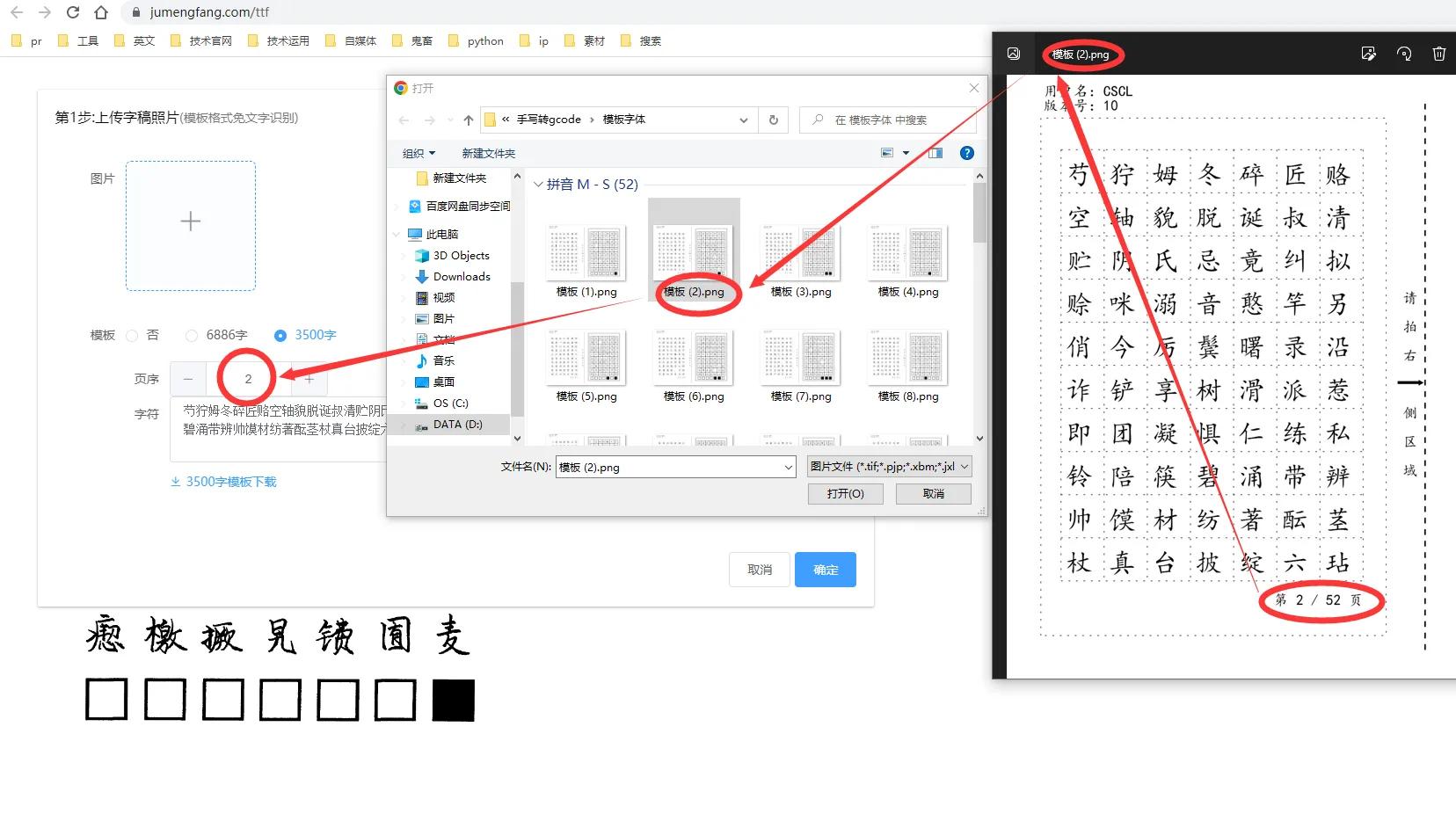Go back in the file dialog
This screenshot has width=1456, height=814.
point(404,120)
